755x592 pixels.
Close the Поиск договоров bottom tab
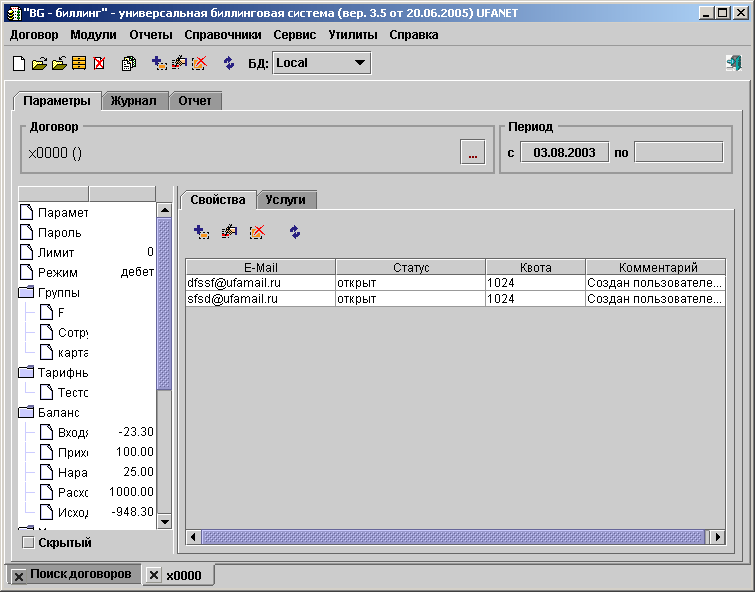click(x=19, y=576)
